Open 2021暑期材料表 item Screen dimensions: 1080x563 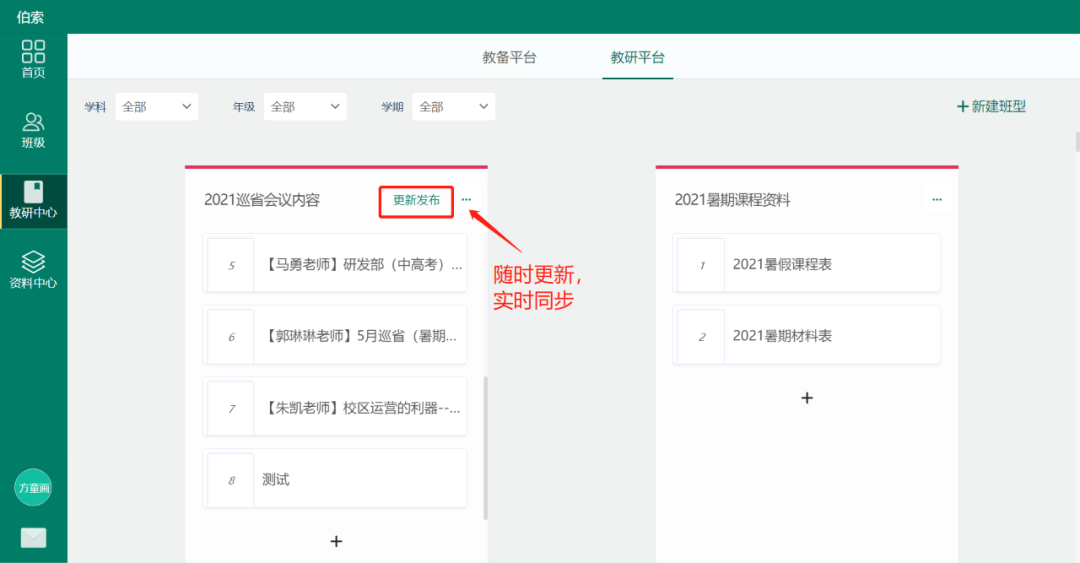click(x=807, y=336)
